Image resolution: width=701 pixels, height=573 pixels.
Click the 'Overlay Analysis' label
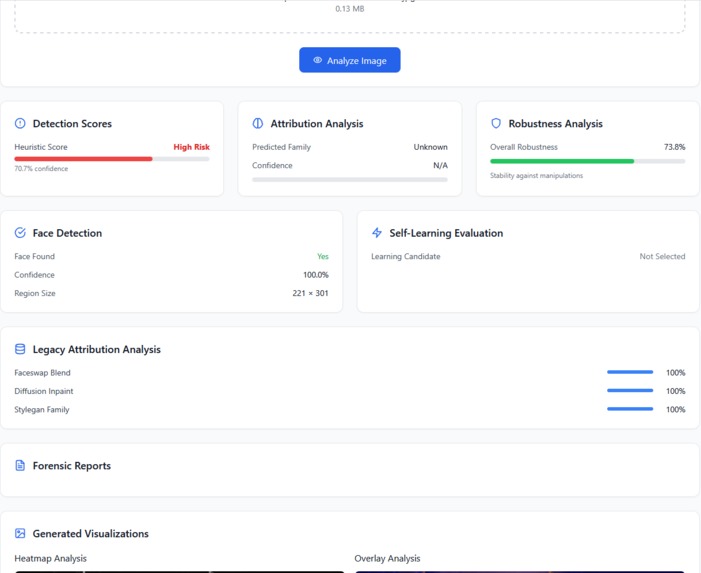(x=387, y=558)
